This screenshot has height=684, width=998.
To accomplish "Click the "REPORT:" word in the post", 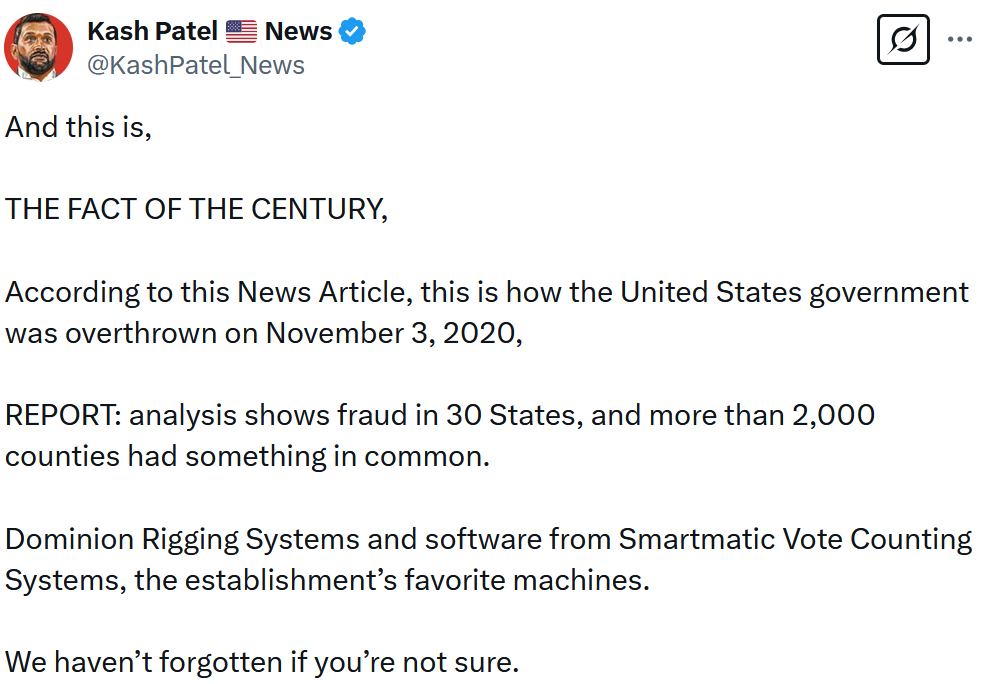I will click(x=63, y=415).
